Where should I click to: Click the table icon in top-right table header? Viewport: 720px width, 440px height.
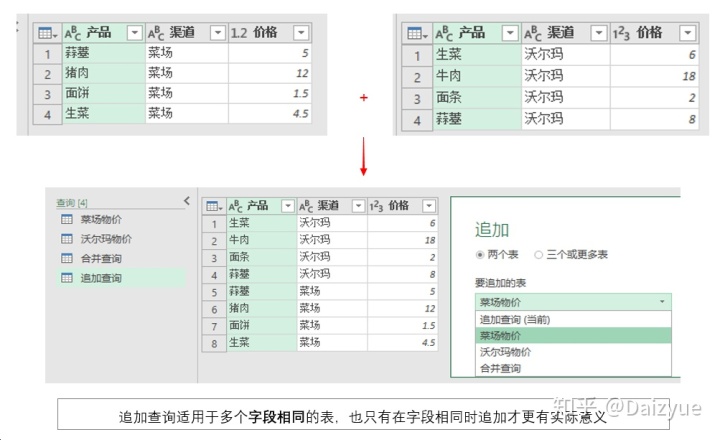pyautogui.click(x=417, y=33)
